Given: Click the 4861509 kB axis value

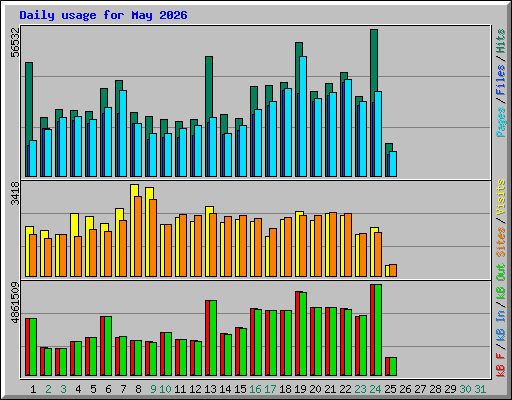Looking at the screenshot, I should (15, 303).
